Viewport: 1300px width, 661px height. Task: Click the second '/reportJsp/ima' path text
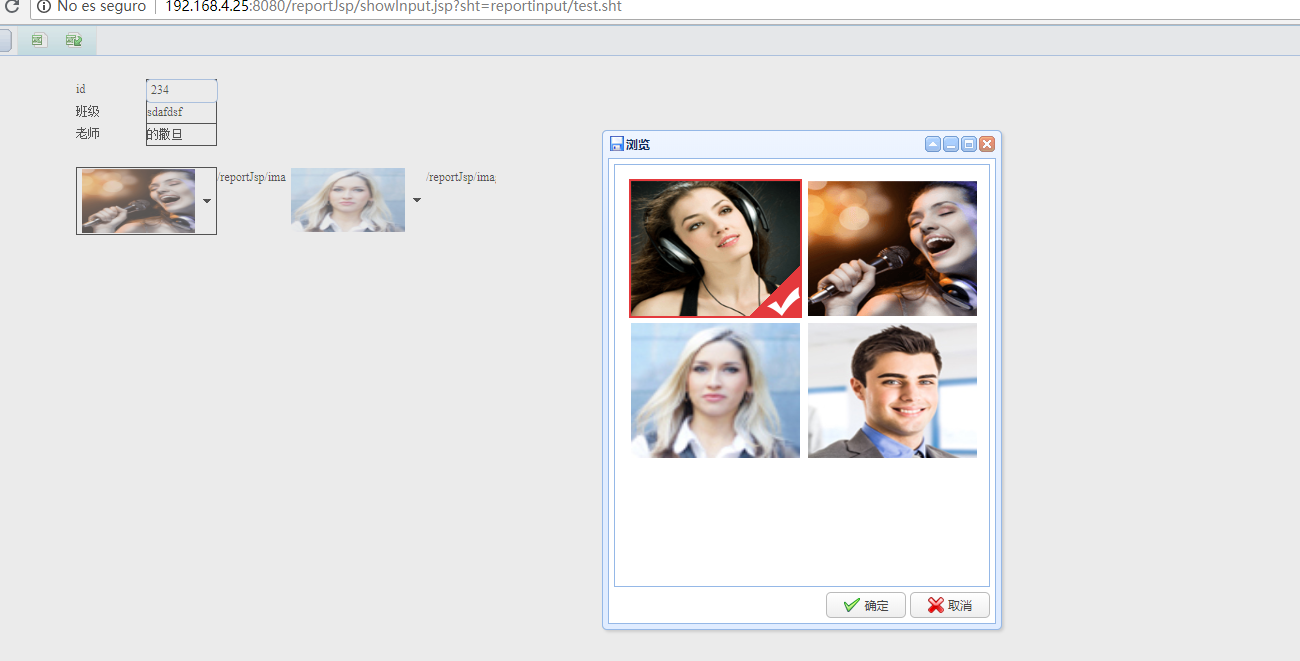pyautogui.click(x=461, y=177)
